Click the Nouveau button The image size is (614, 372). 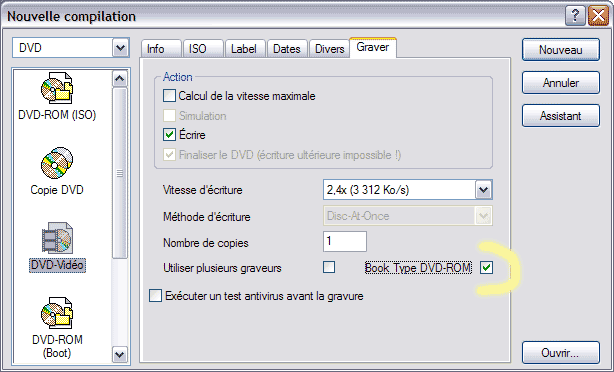tap(561, 50)
